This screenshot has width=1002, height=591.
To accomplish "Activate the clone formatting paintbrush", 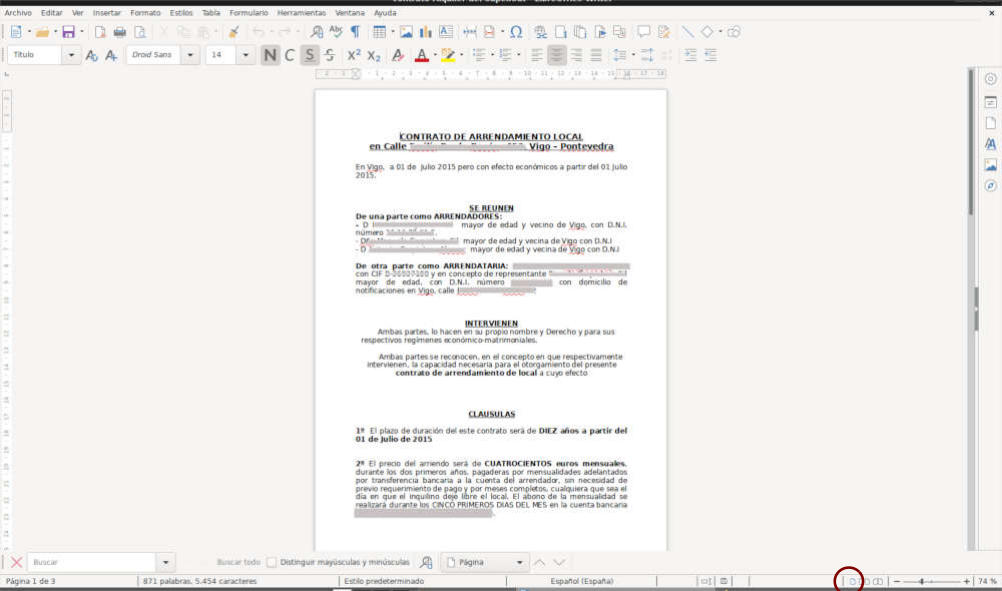I will click(x=234, y=32).
